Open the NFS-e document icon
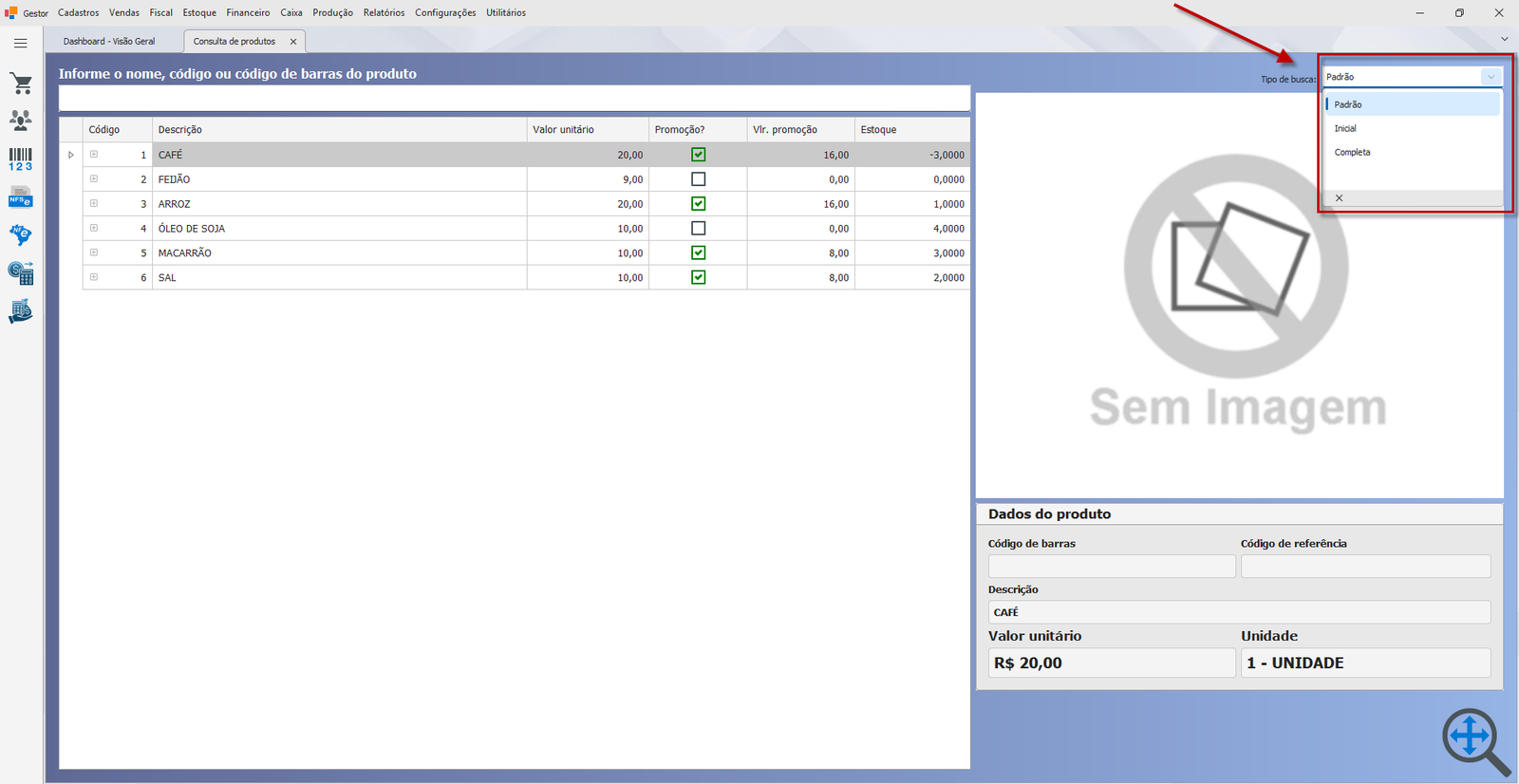This screenshot has width=1519, height=784. pyautogui.click(x=20, y=196)
